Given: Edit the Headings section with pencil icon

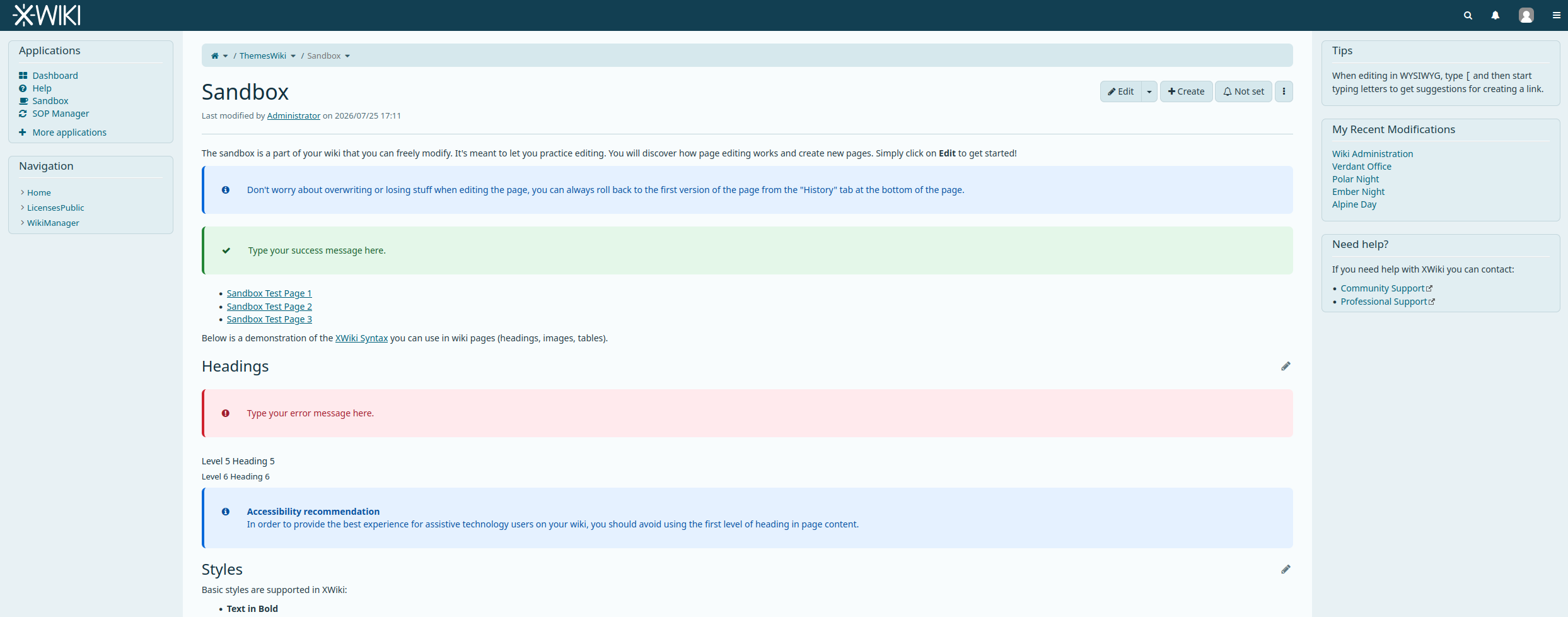Looking at the screenshot, I should (x=1286, y=367).
